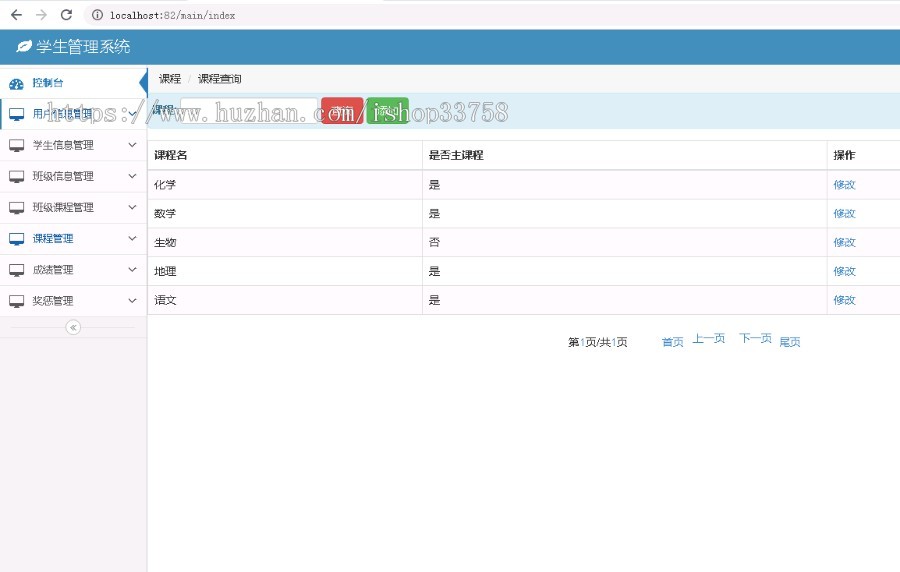Open 学生信息管理 menu
The image size is (900, 572).
73,145
